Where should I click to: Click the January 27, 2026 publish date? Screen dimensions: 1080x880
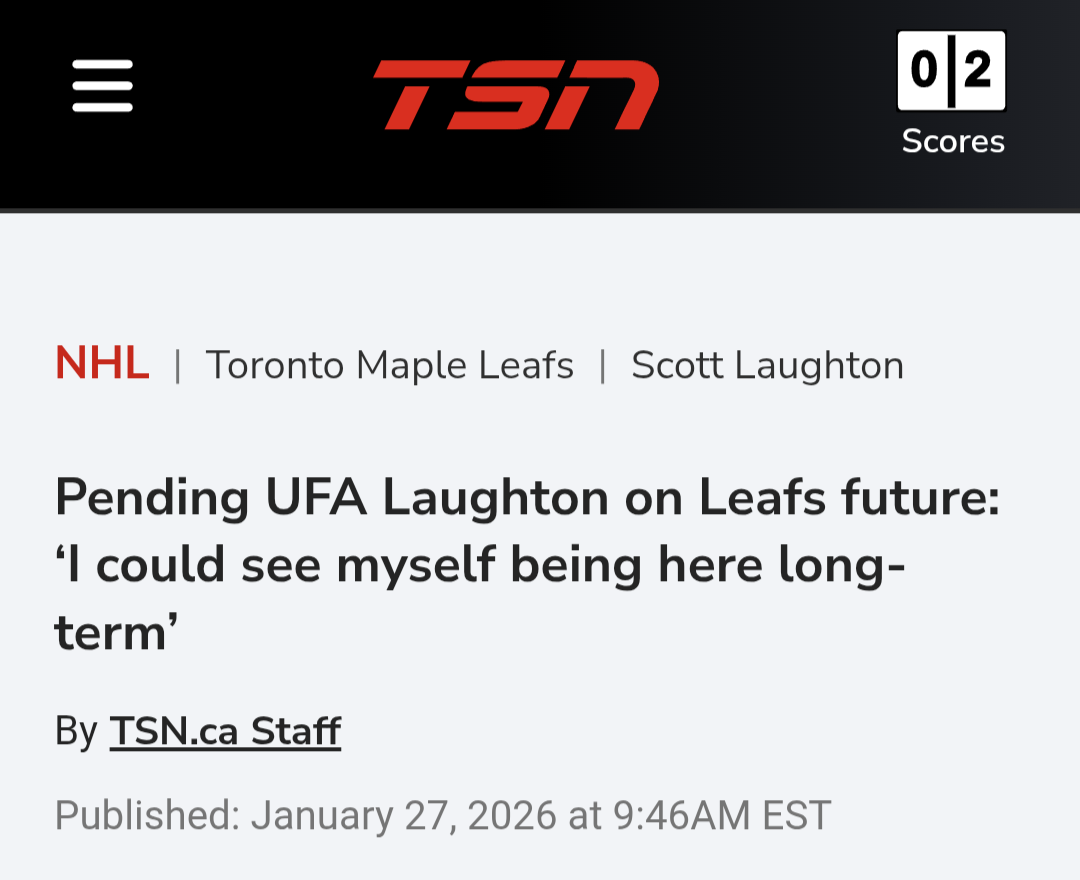pos(403,815)
